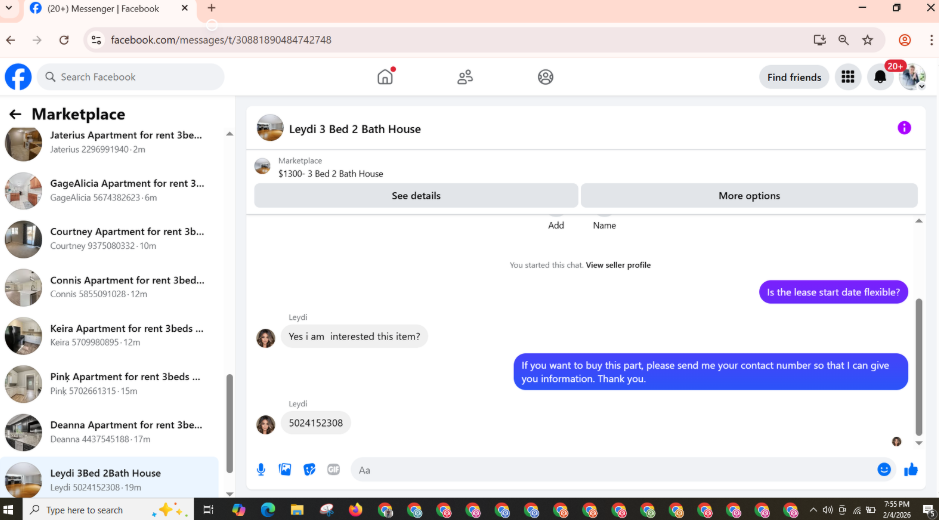Click Leydi's avatar beside the 5024152308 message
The width and height of the screenshot is (939, 520).
pyautogui.click(x=265, y=425)
